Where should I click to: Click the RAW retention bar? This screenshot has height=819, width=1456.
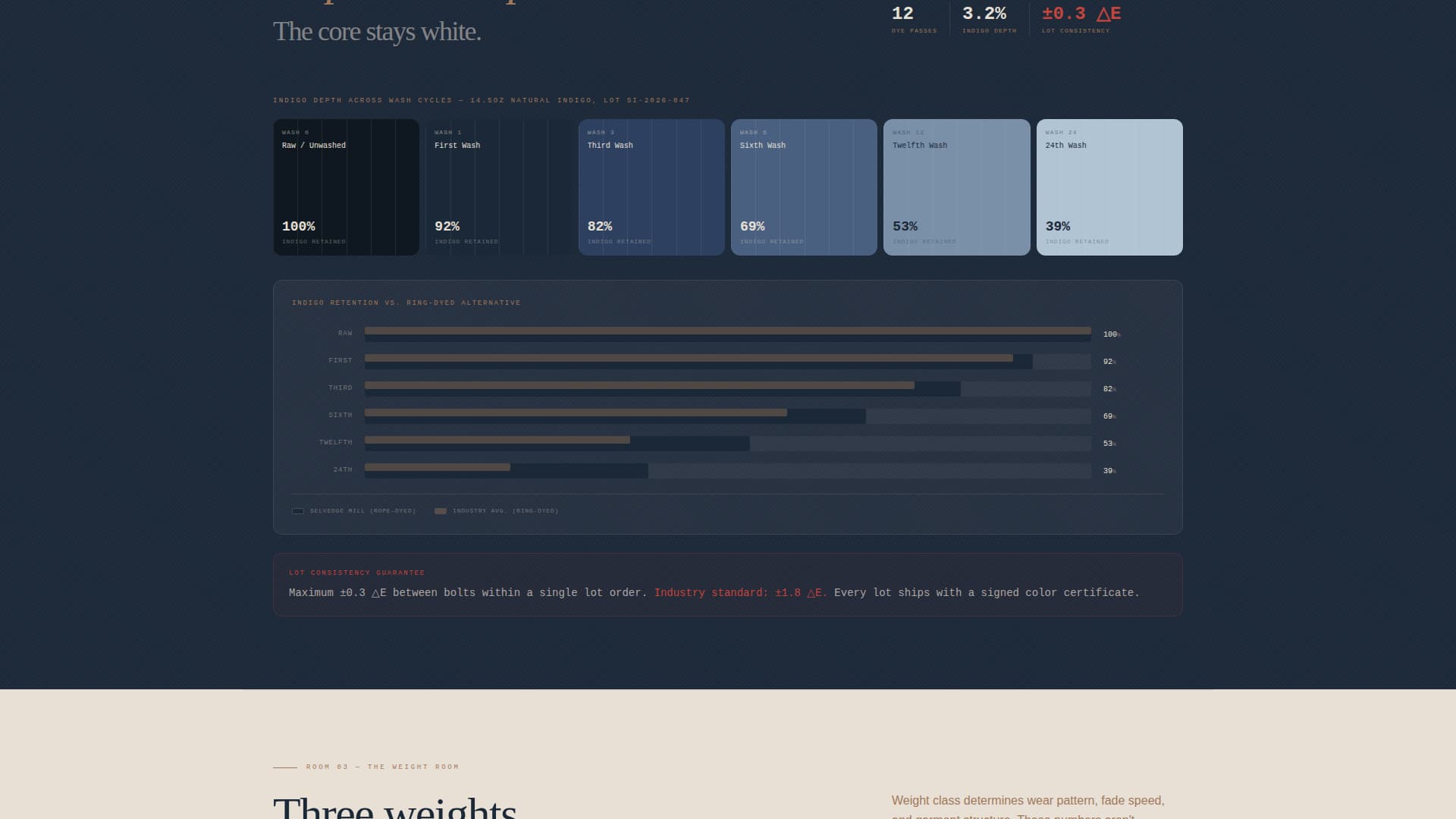[726, 333]
